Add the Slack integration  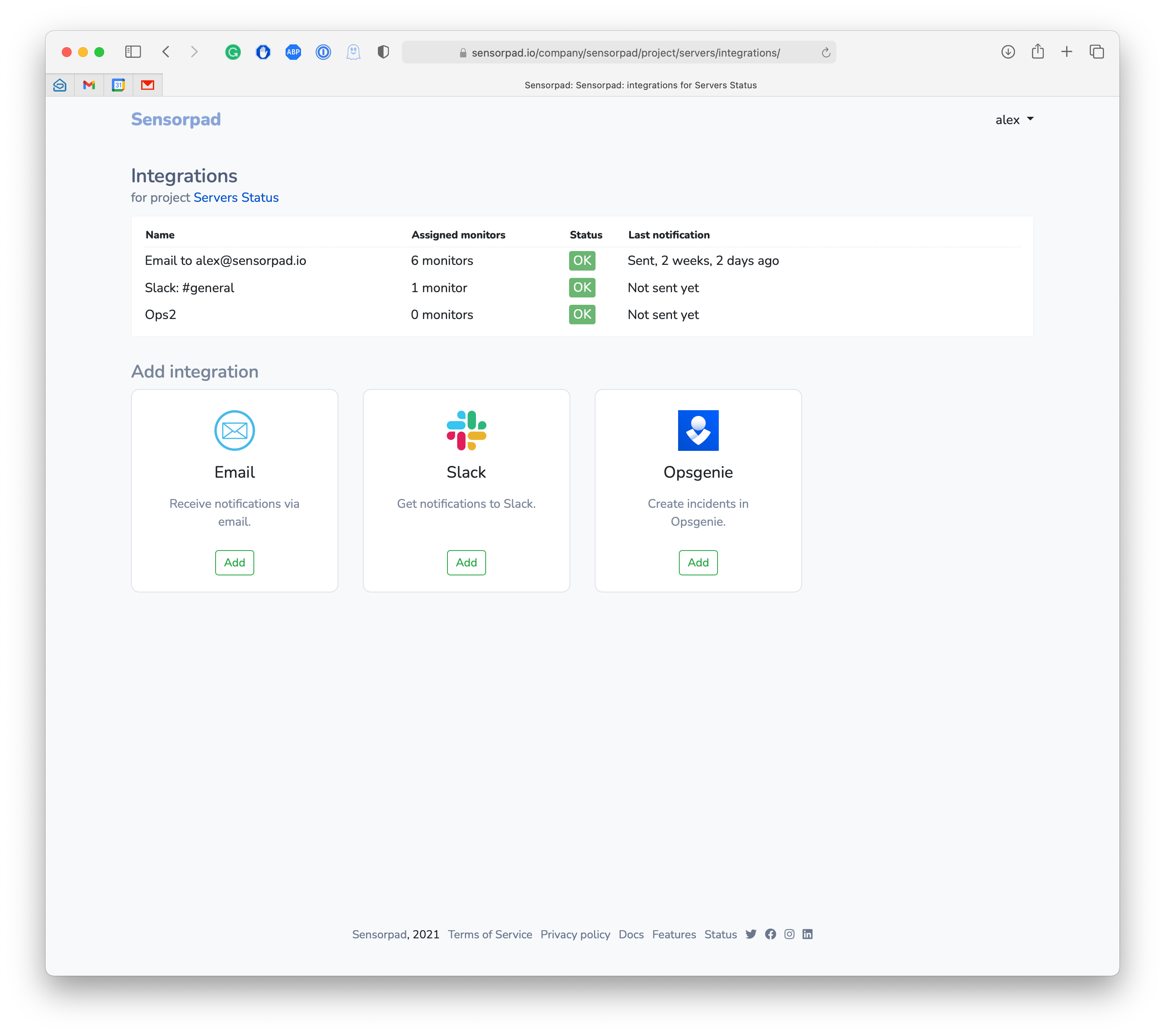point(466,562)
